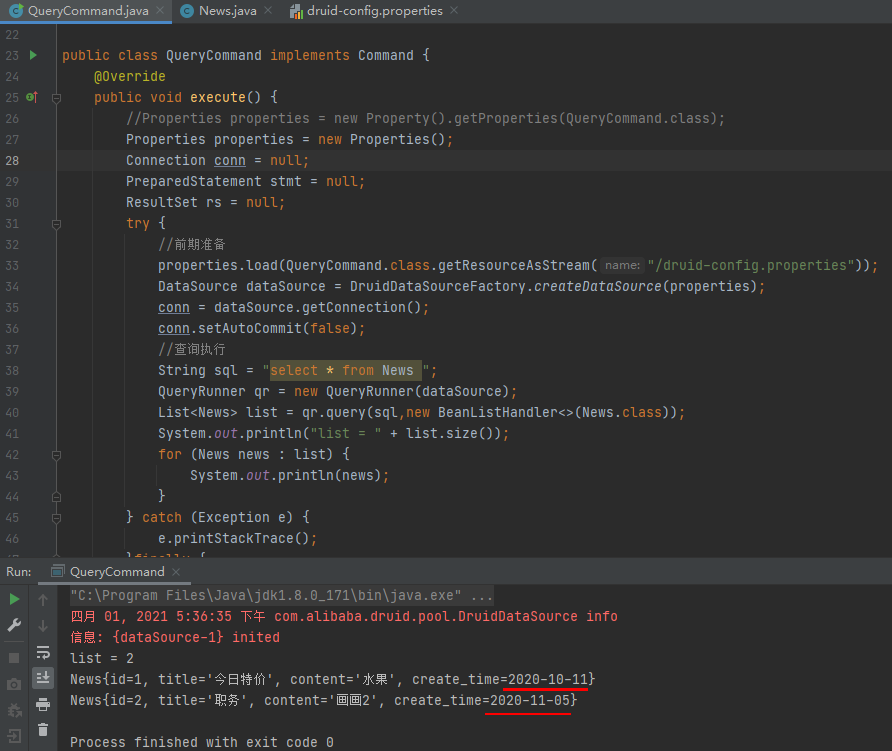Click the properties file icon on druid-config tab

(296, 11)
